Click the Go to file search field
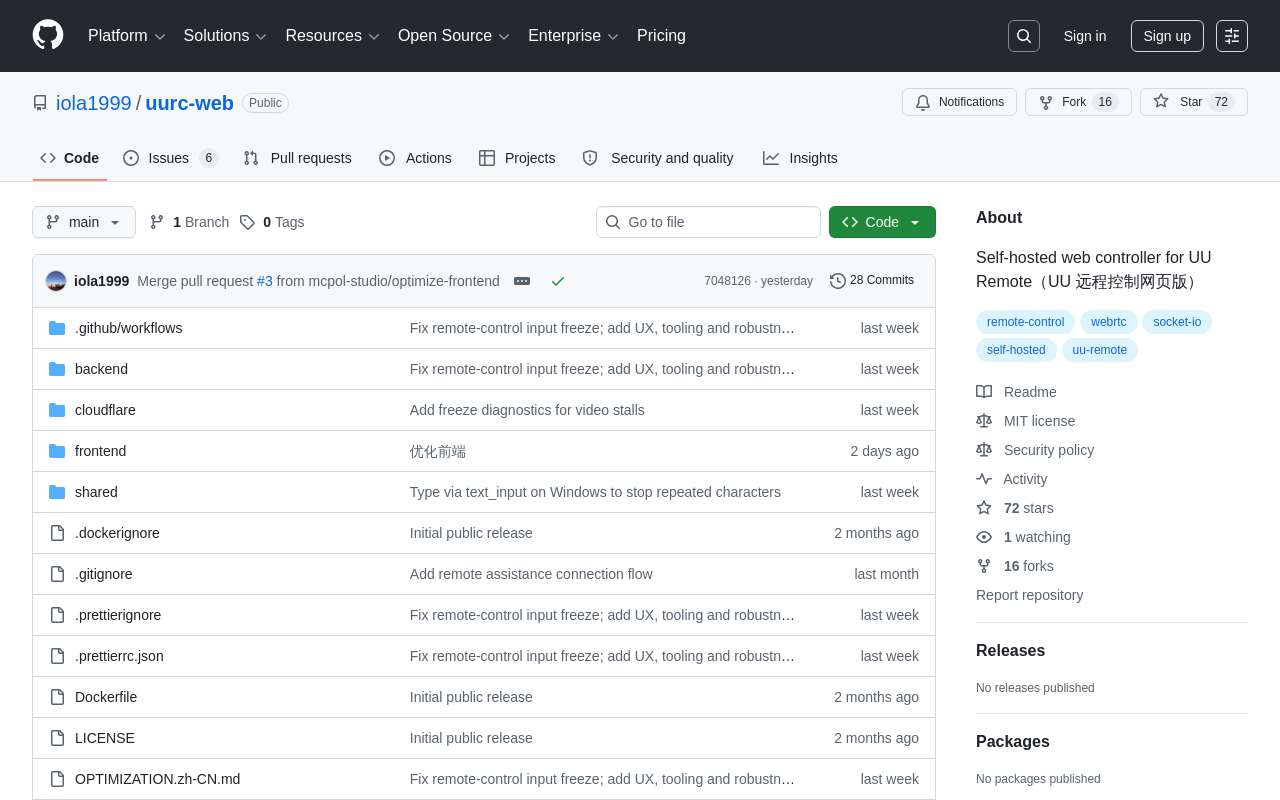 point(708,222)
